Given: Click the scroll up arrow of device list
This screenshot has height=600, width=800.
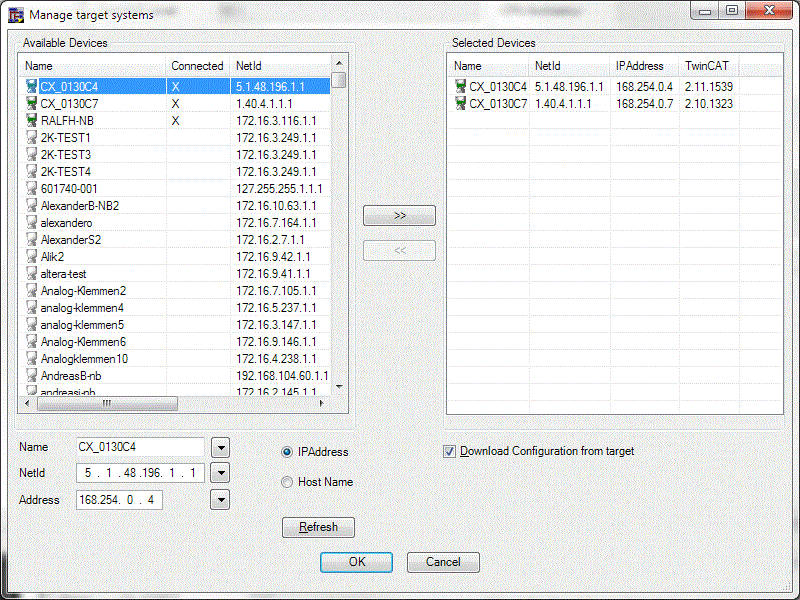Looking at the screenshot, I should (339, 63).
